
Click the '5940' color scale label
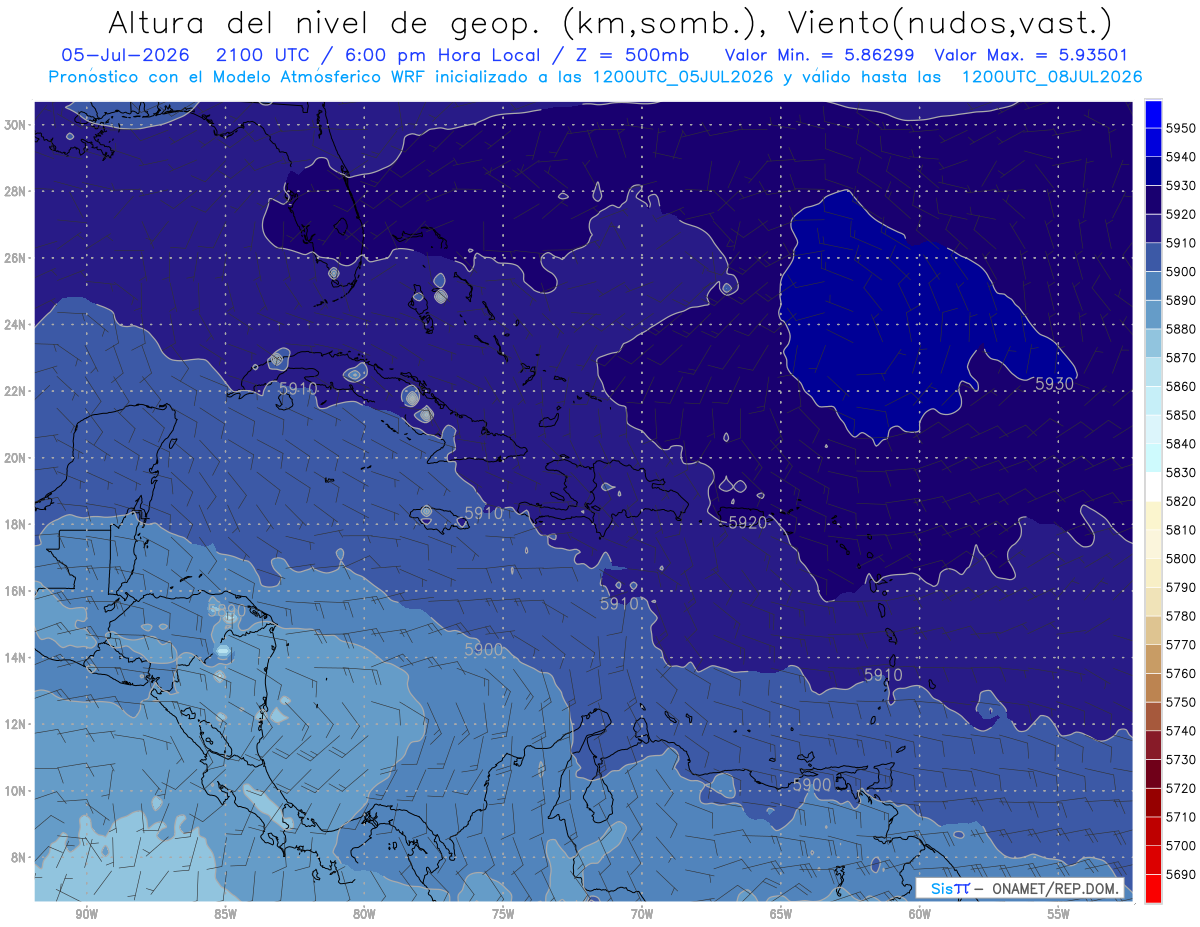point(1181,157)
